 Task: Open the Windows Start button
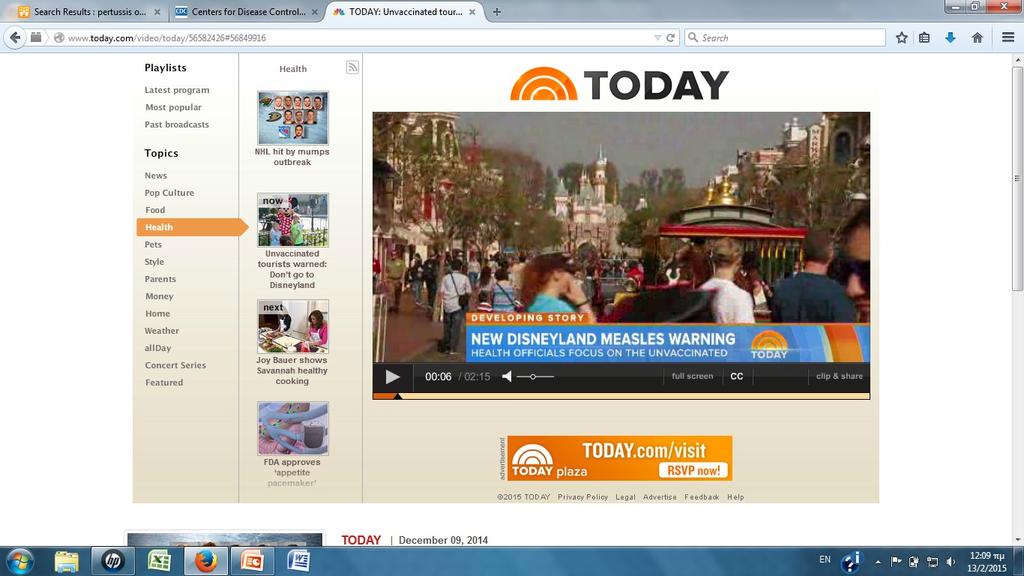(20, 562)
